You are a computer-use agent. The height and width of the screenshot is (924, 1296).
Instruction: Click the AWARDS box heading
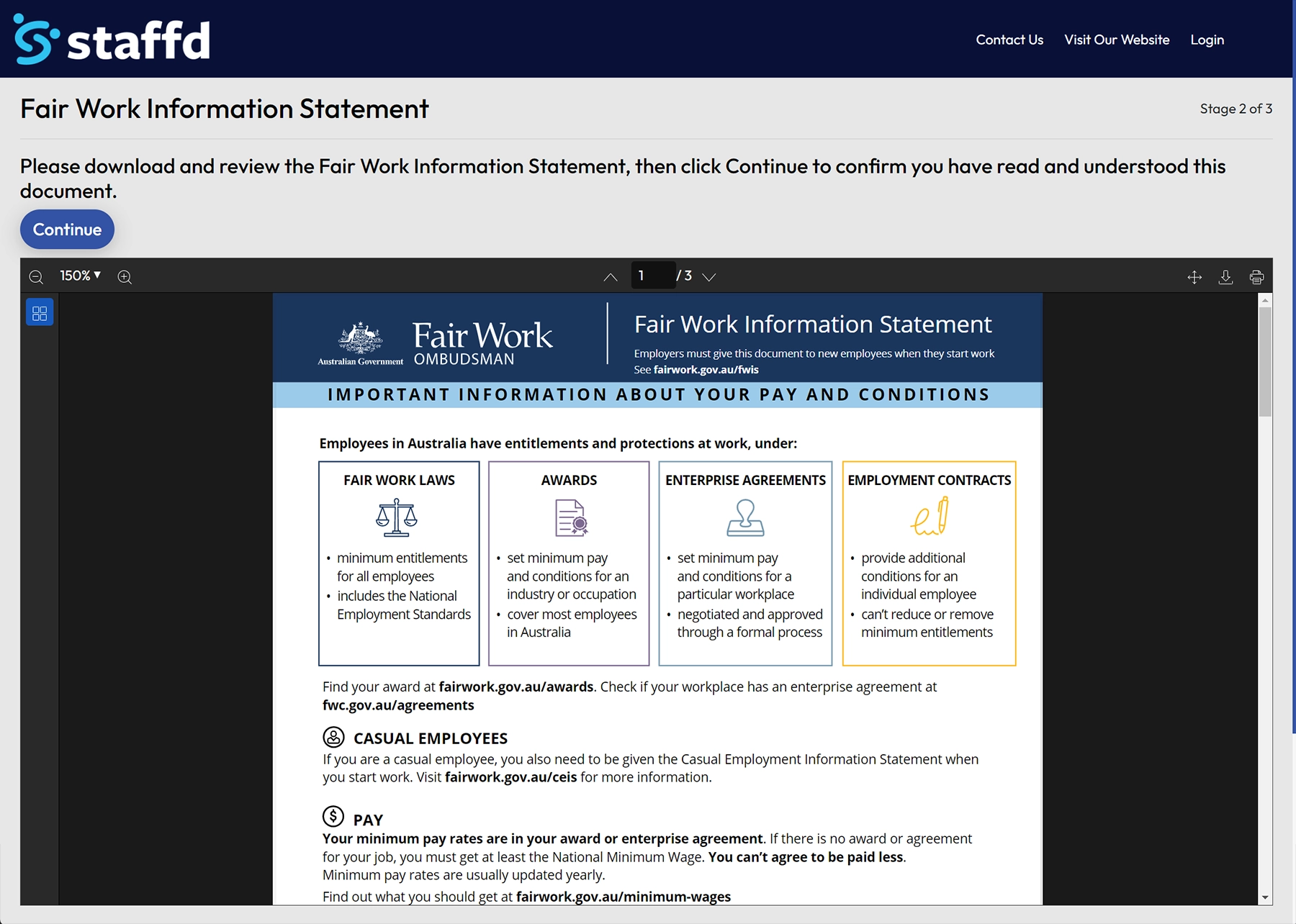pos(569,480)
